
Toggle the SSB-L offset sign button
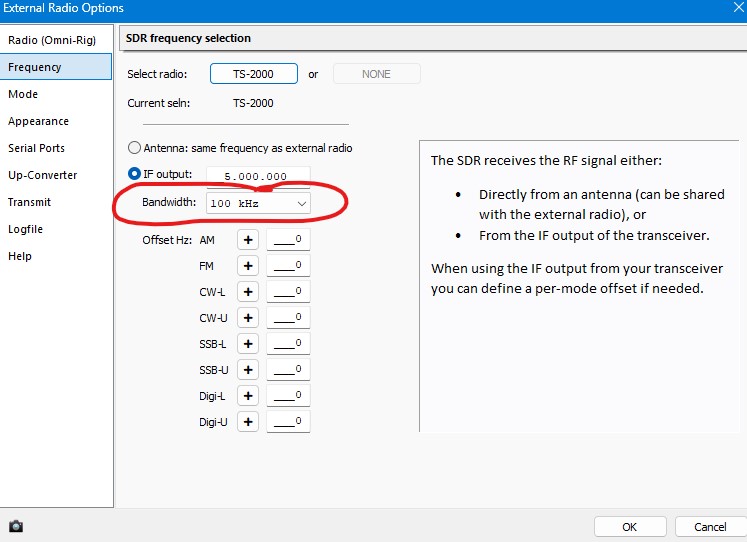248,344
